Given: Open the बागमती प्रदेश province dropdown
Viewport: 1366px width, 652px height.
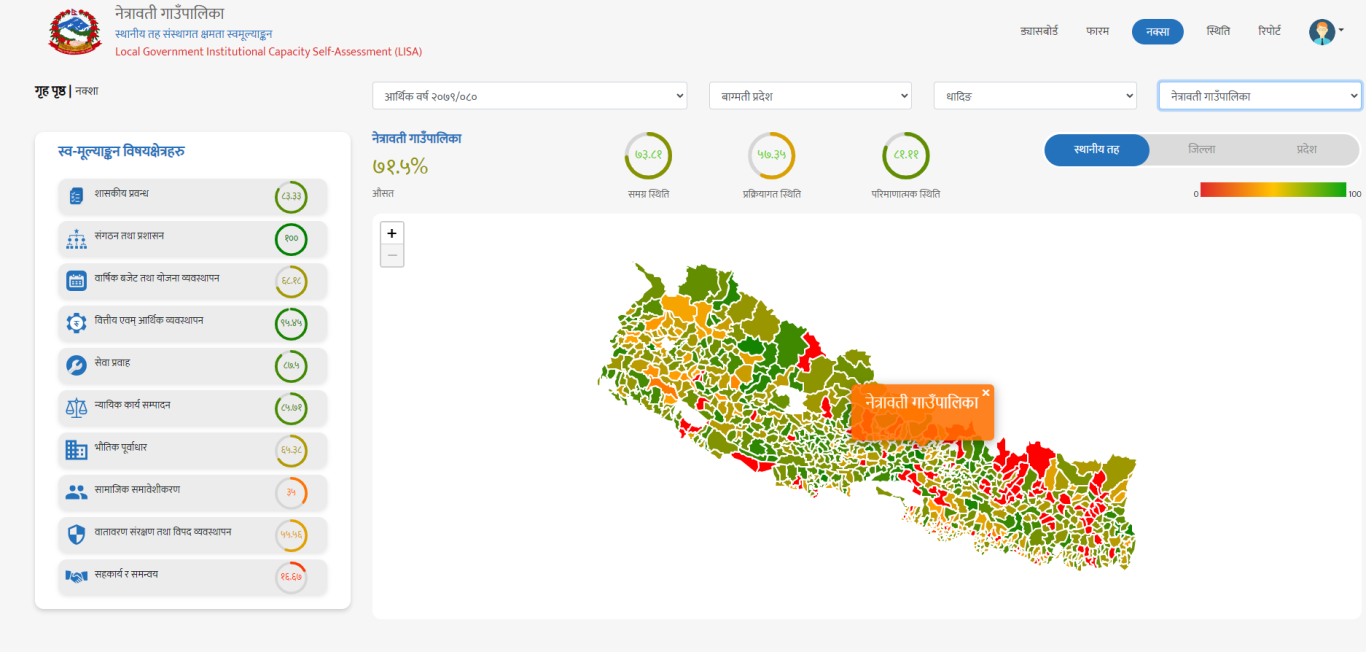Looking at the screenshot, I should [x=810, y=96].
